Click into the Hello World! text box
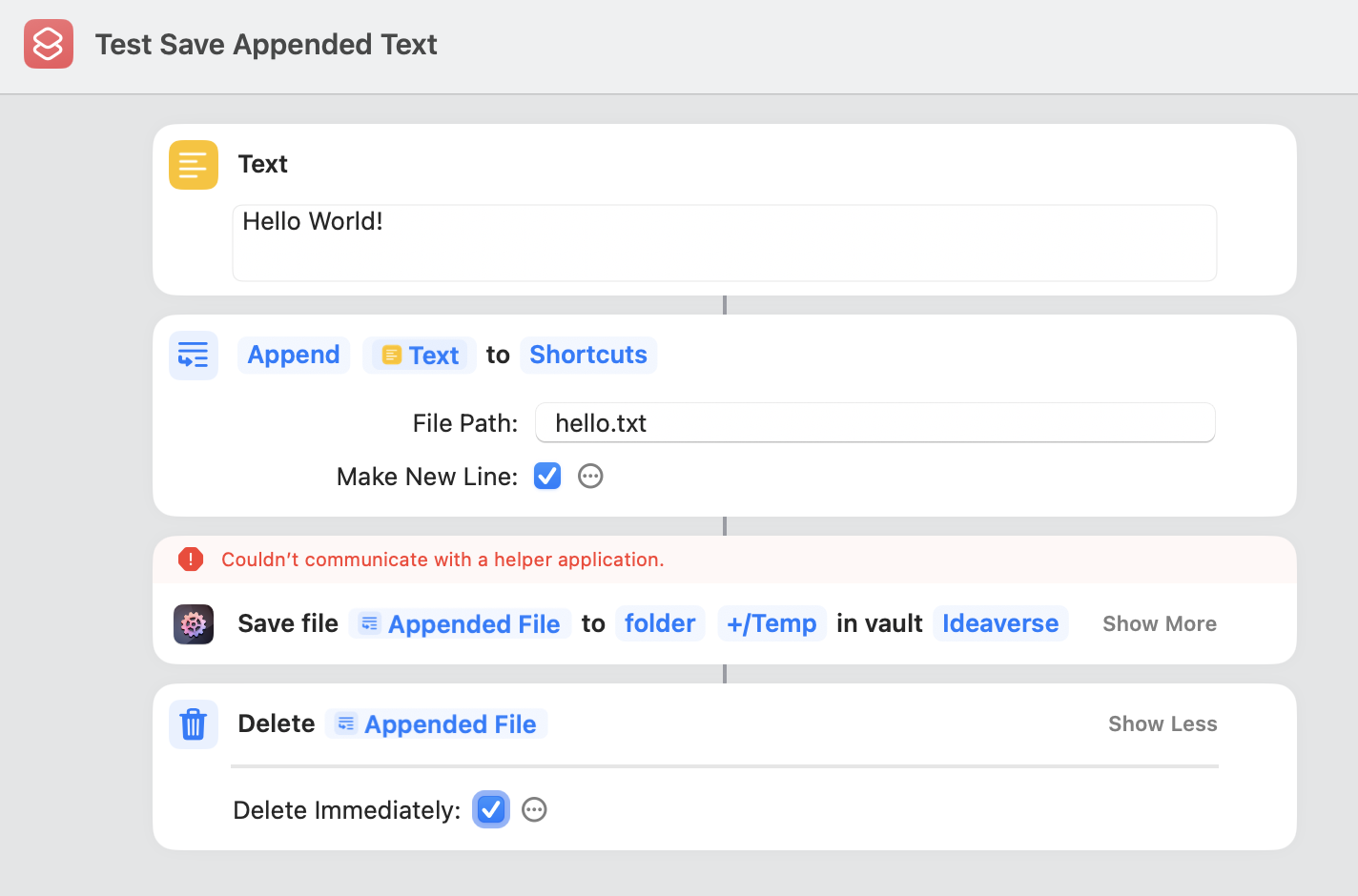The image size is (1358, 896). (724, 243)
